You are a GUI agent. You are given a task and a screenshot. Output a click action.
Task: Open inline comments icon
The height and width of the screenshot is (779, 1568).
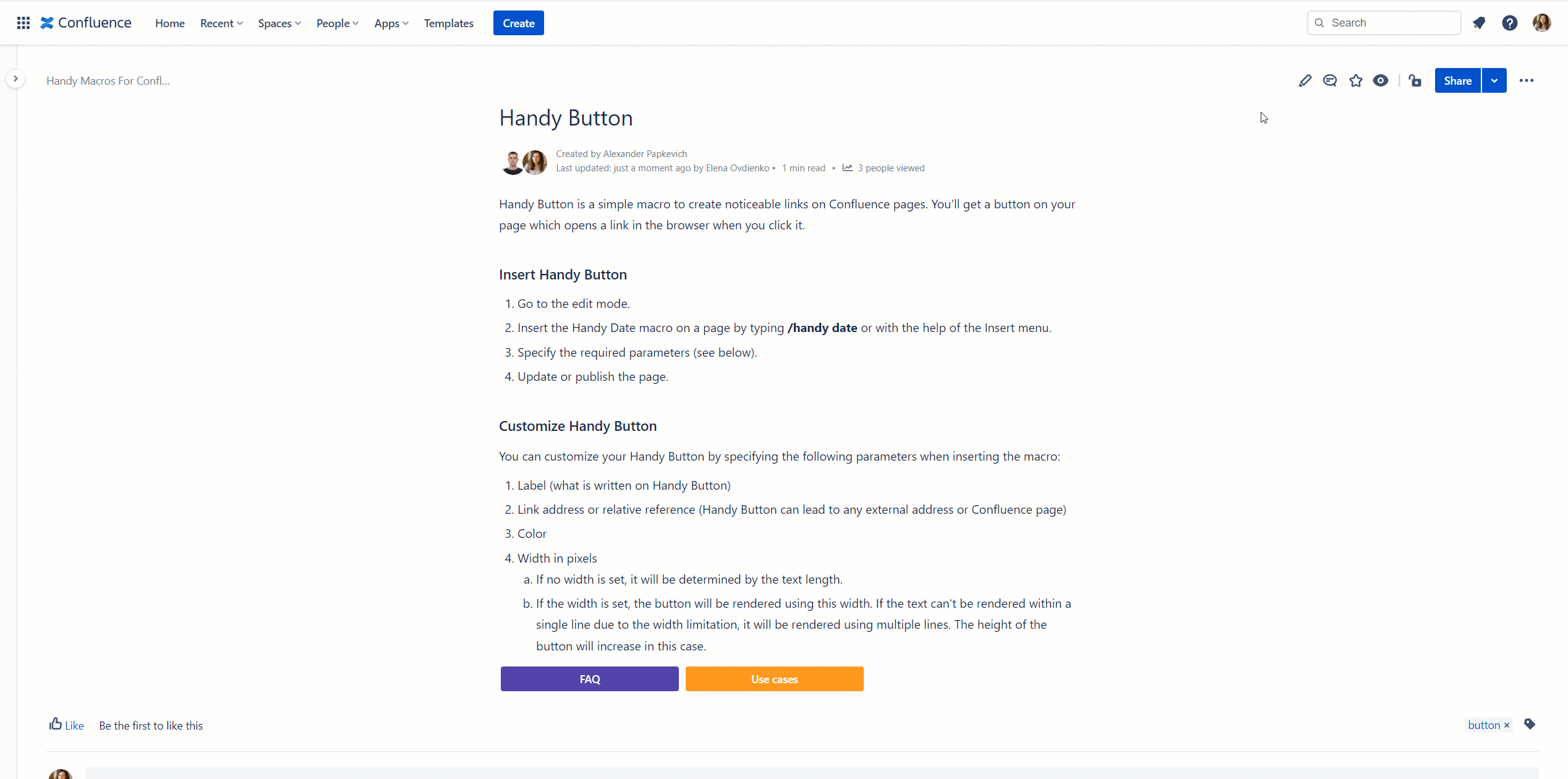[x=1330, y=80]
